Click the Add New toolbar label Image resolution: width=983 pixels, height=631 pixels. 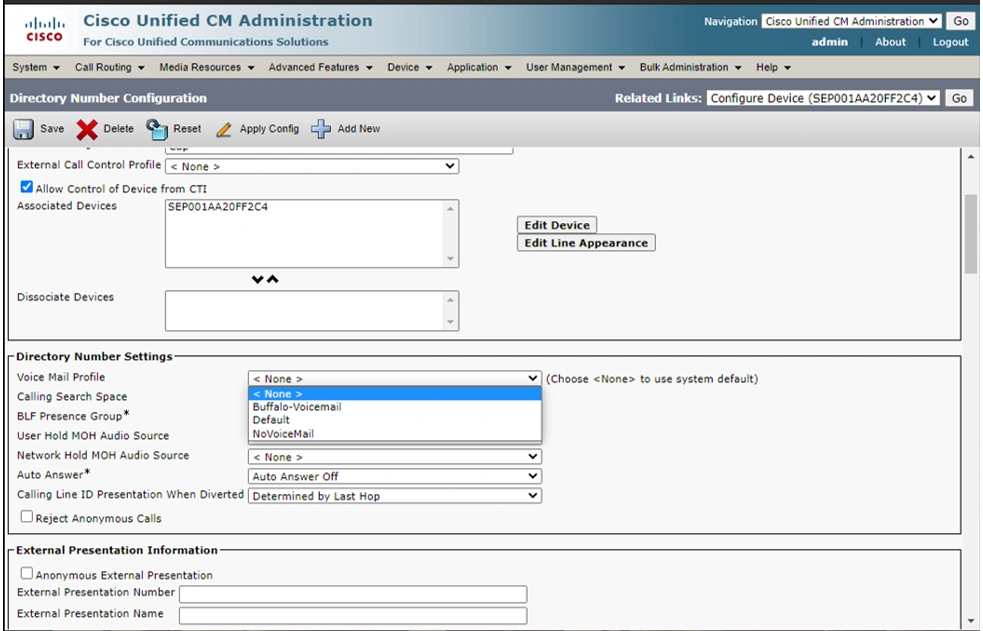[359, 129]
